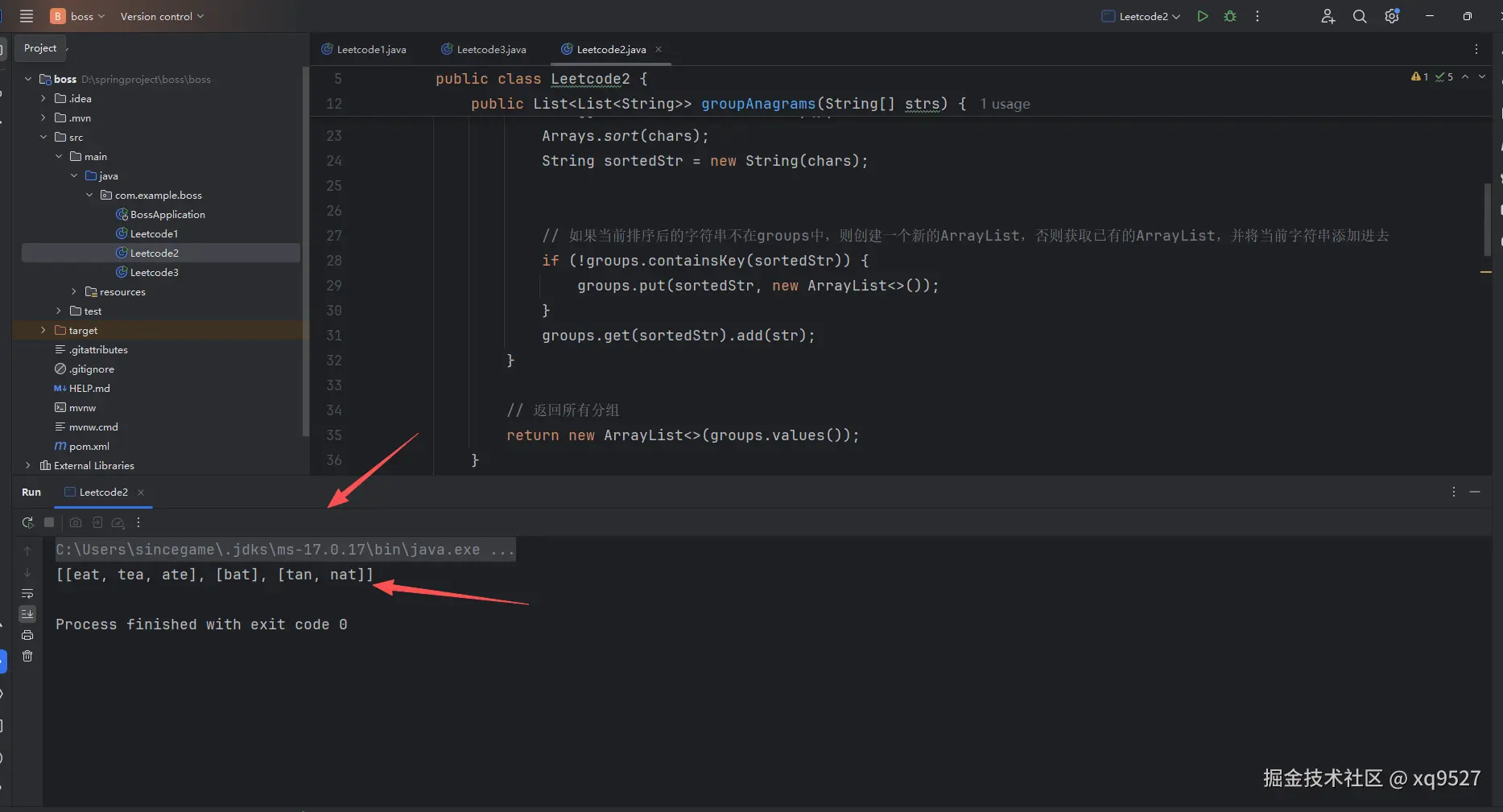The width and height of the screenshot is (1503, 812).
Task: Open pom.xml in the project tree
Action: tap(89, 446)
